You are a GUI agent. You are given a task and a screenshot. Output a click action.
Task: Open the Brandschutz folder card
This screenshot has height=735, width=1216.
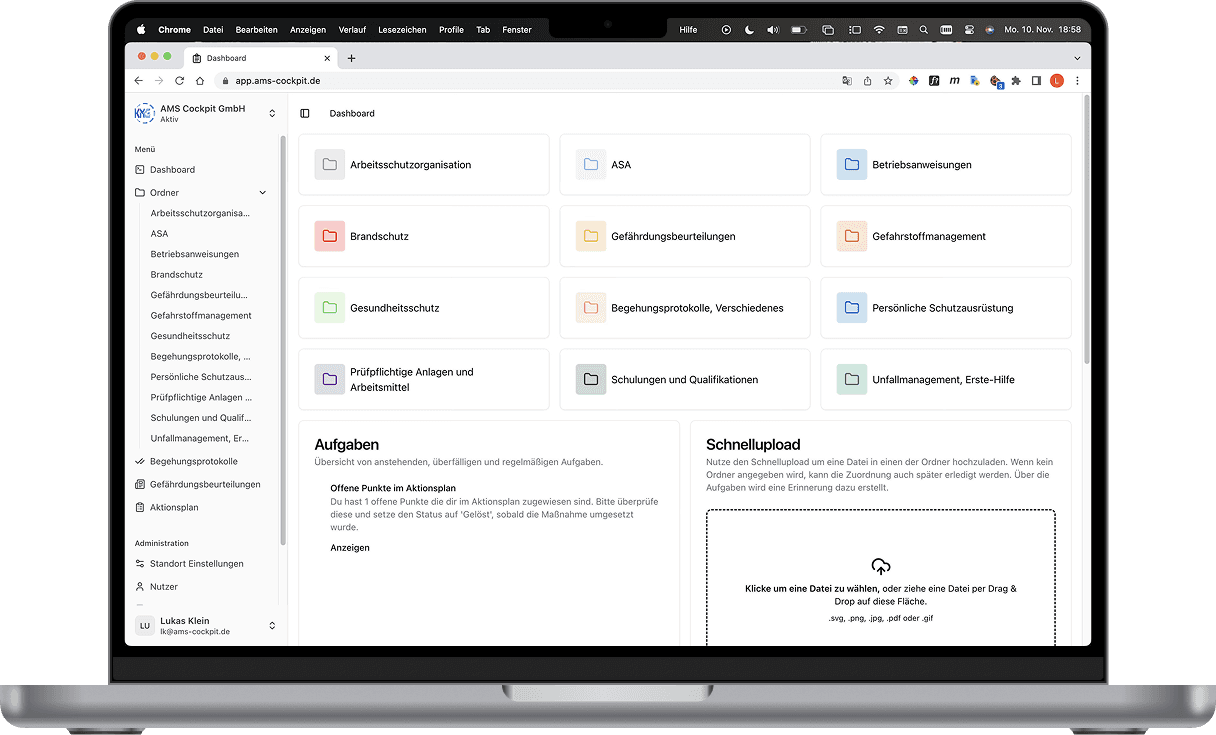coord(424,236)
